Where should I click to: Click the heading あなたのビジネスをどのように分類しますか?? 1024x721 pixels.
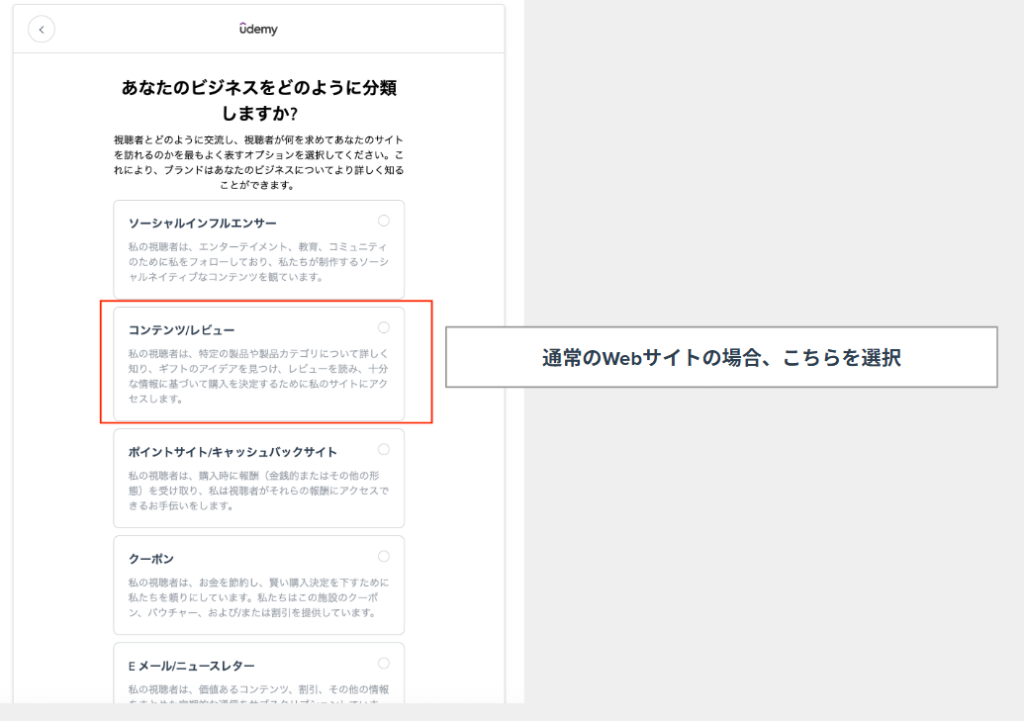(x=258, y=101)
